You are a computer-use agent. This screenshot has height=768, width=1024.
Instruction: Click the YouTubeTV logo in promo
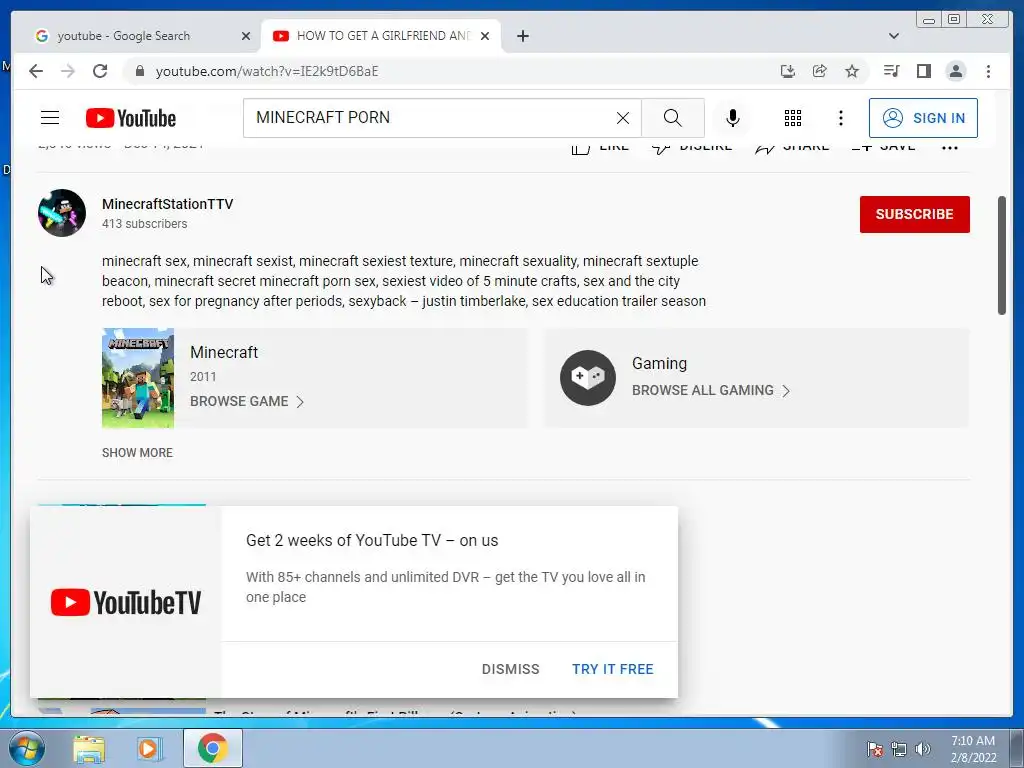click(x=126, y=602)
